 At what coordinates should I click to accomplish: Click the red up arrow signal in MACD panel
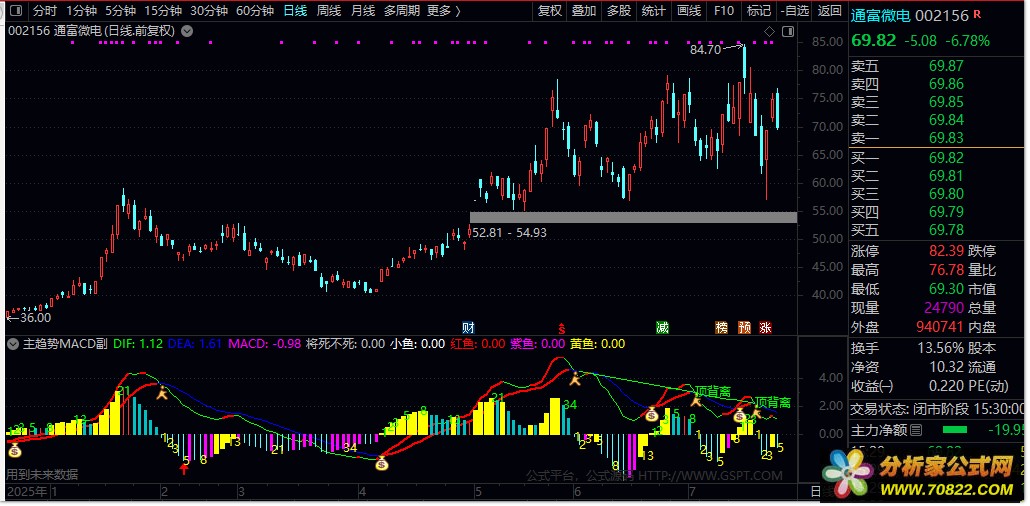click(x=185, y=467)
